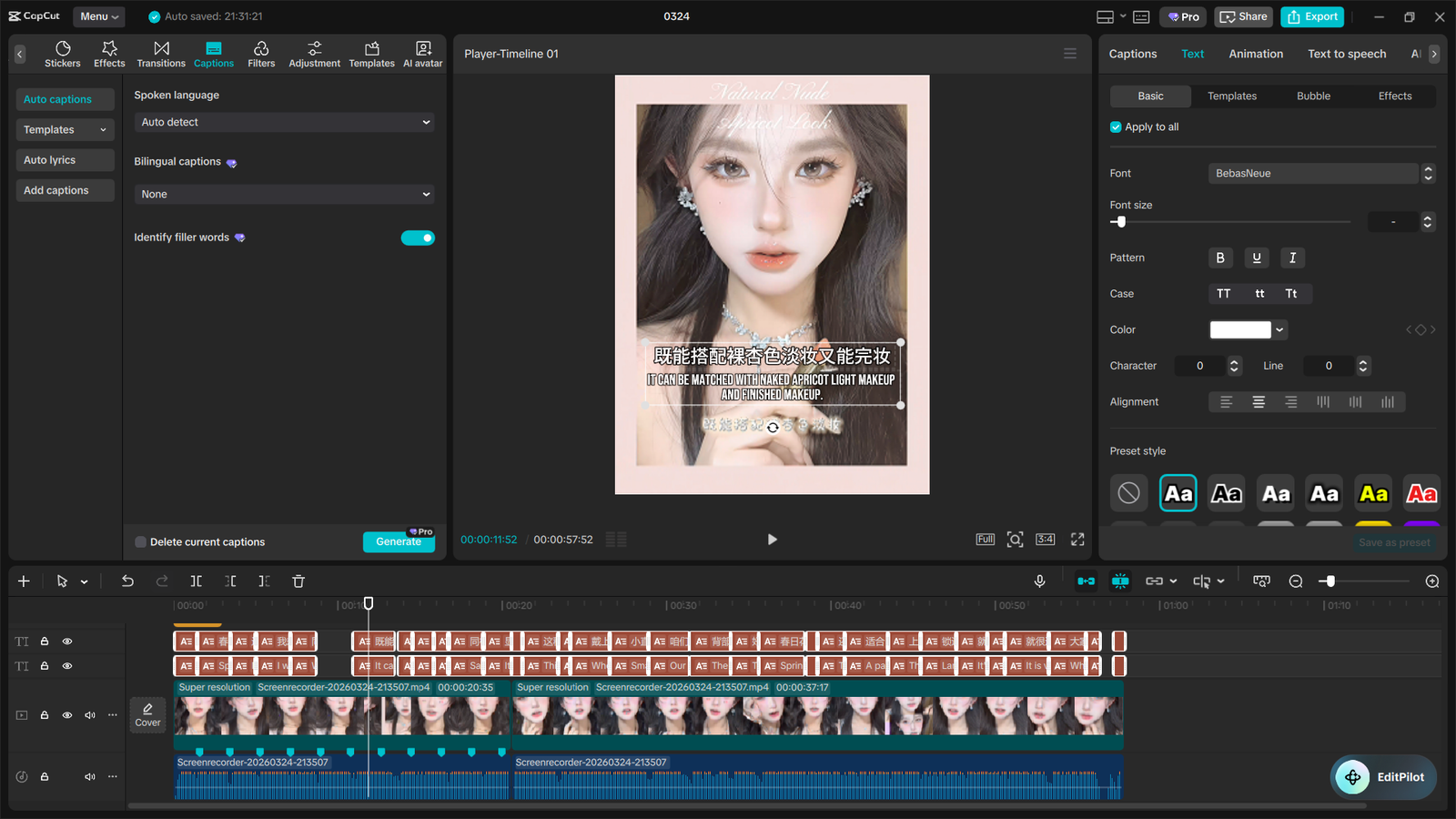Open the Bilingual captions dropdown
Image resolution: width=1456 pixels, height=819 pixels.
(x=283, y=194)
